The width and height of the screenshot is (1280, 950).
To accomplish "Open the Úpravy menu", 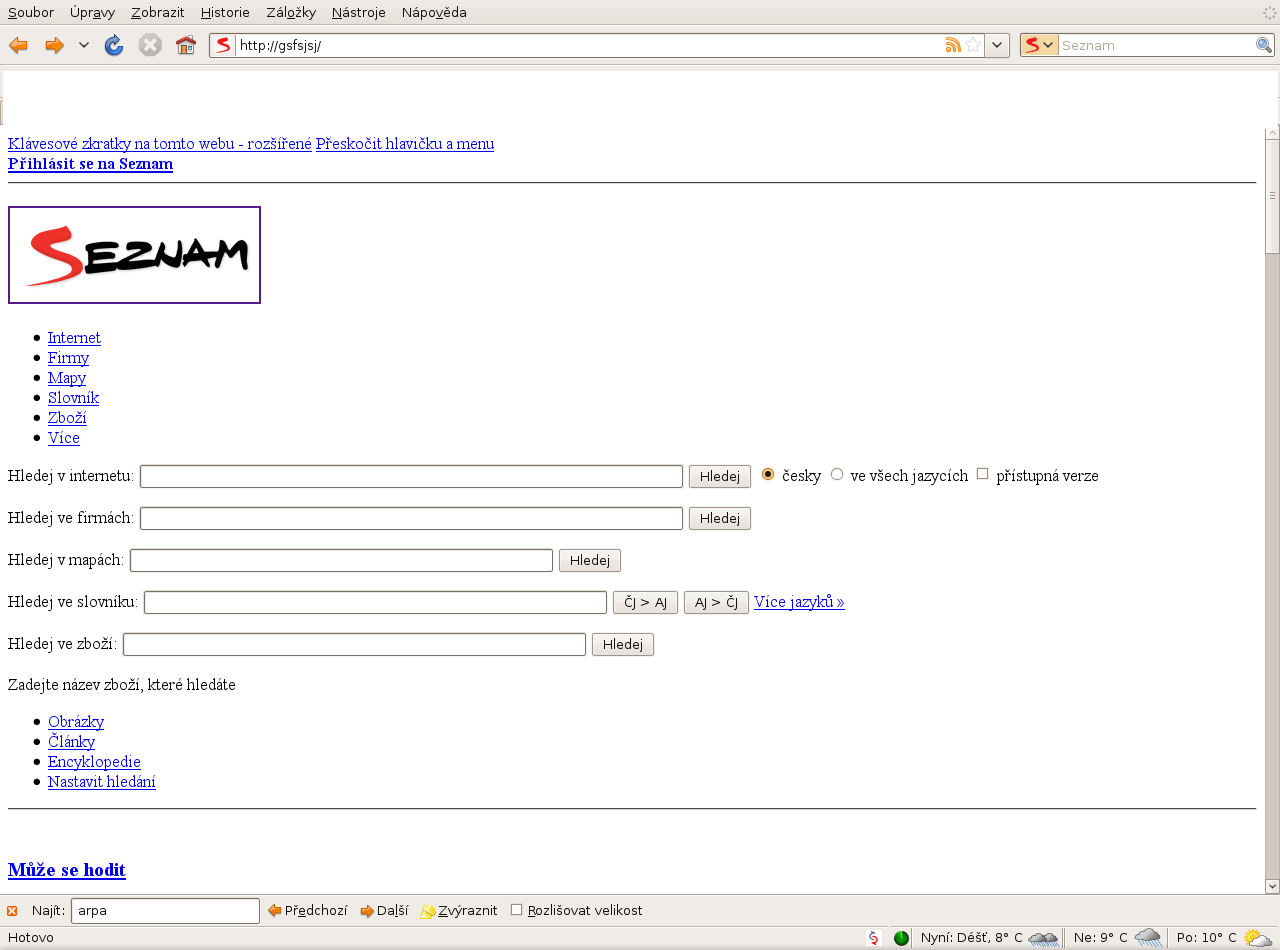I will pos(93,13).
